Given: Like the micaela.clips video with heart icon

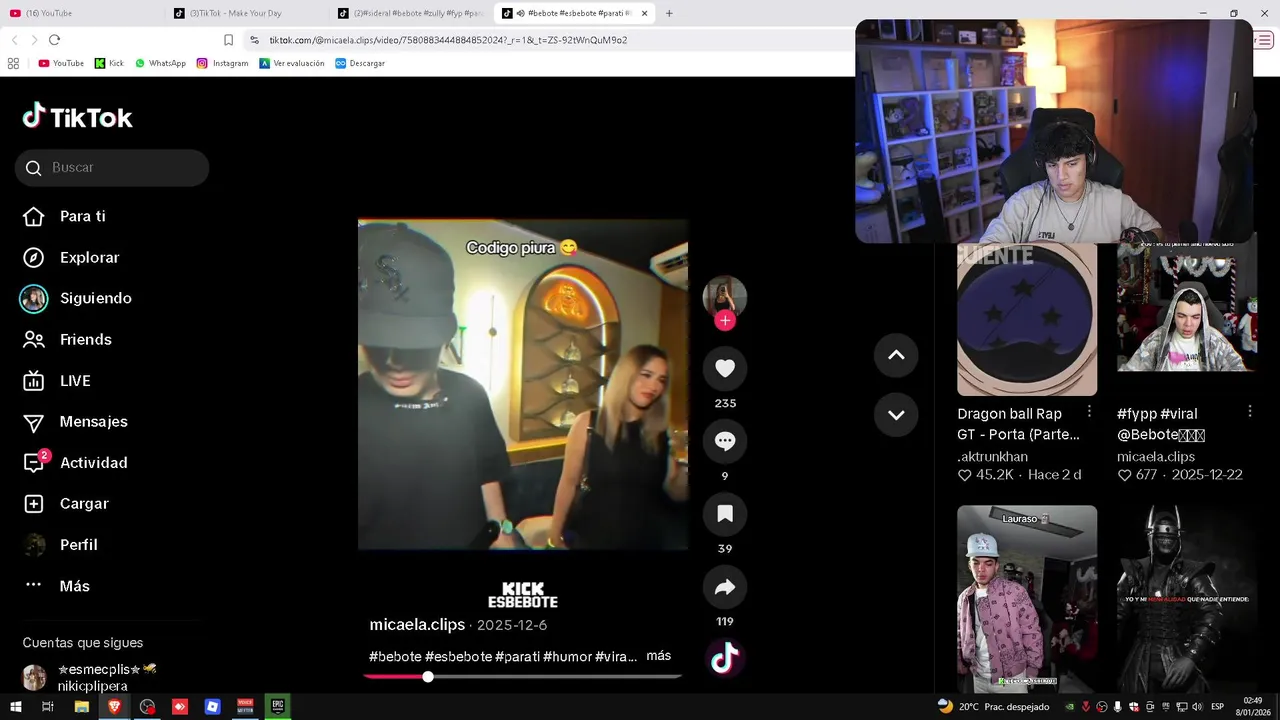Looking at the screenshot, I should tap(725, 368).
